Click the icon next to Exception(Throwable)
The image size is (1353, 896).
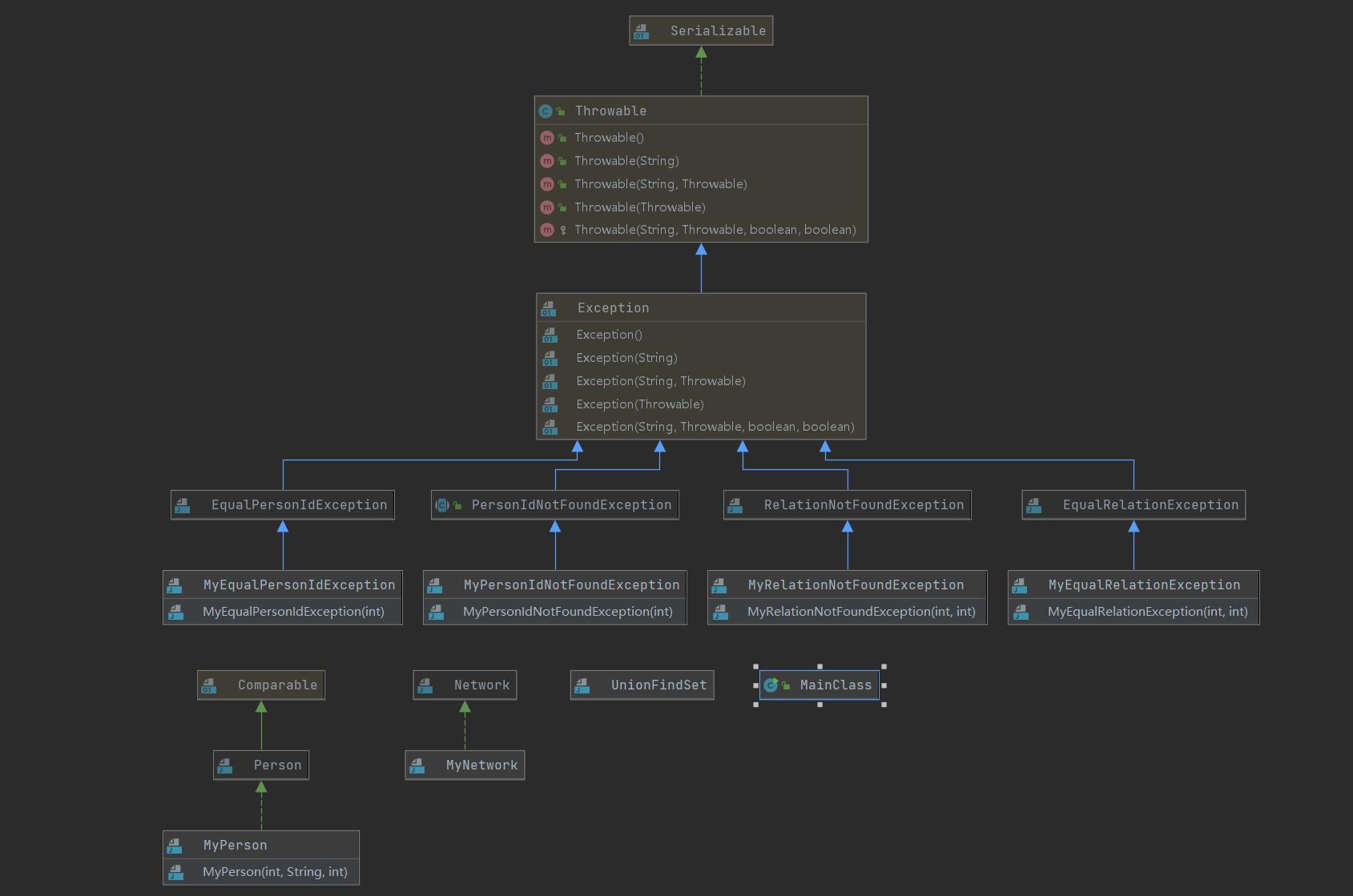click(550, 404)
